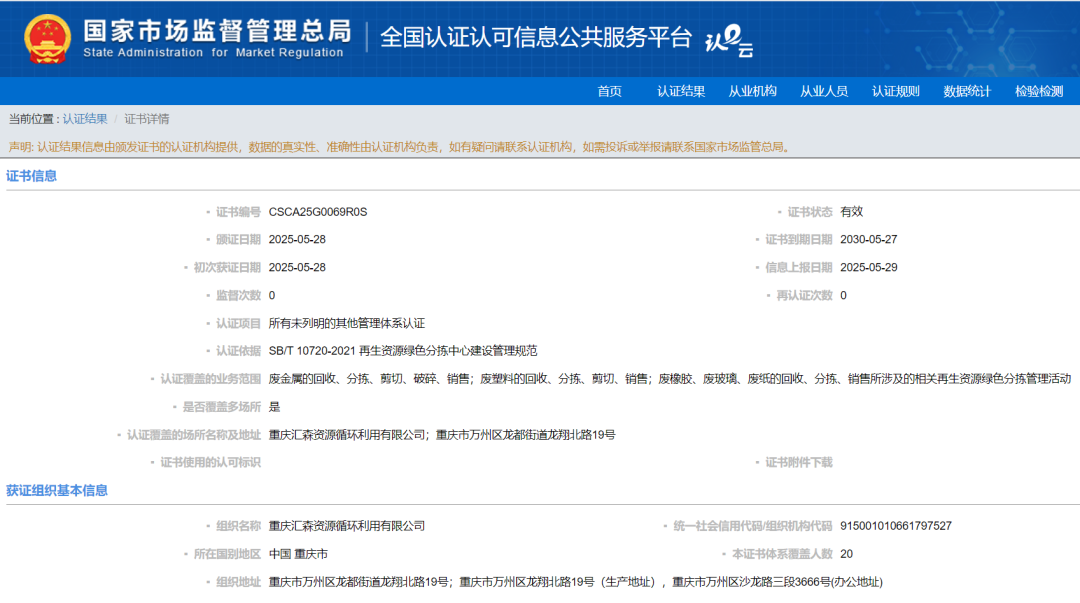Viewport: 1080px width, 603px height.
Task: Switch to the 认证规则 page
Action: [x=895, y=91]
